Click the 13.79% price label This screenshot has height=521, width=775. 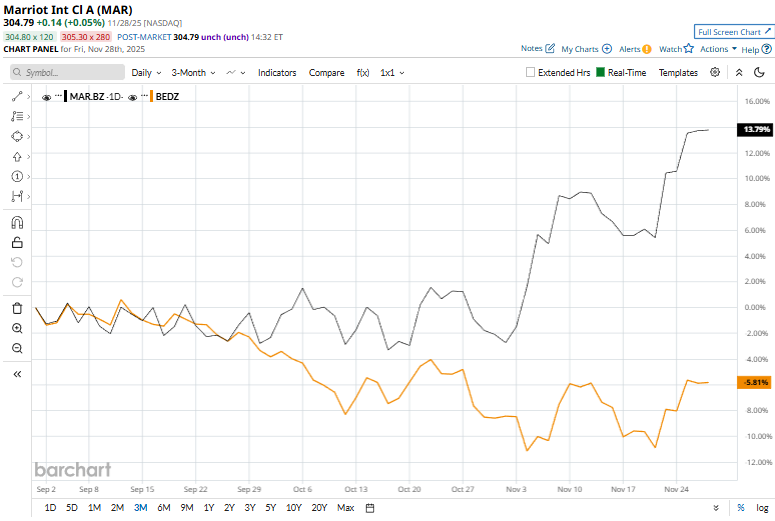tap(754, 130)
